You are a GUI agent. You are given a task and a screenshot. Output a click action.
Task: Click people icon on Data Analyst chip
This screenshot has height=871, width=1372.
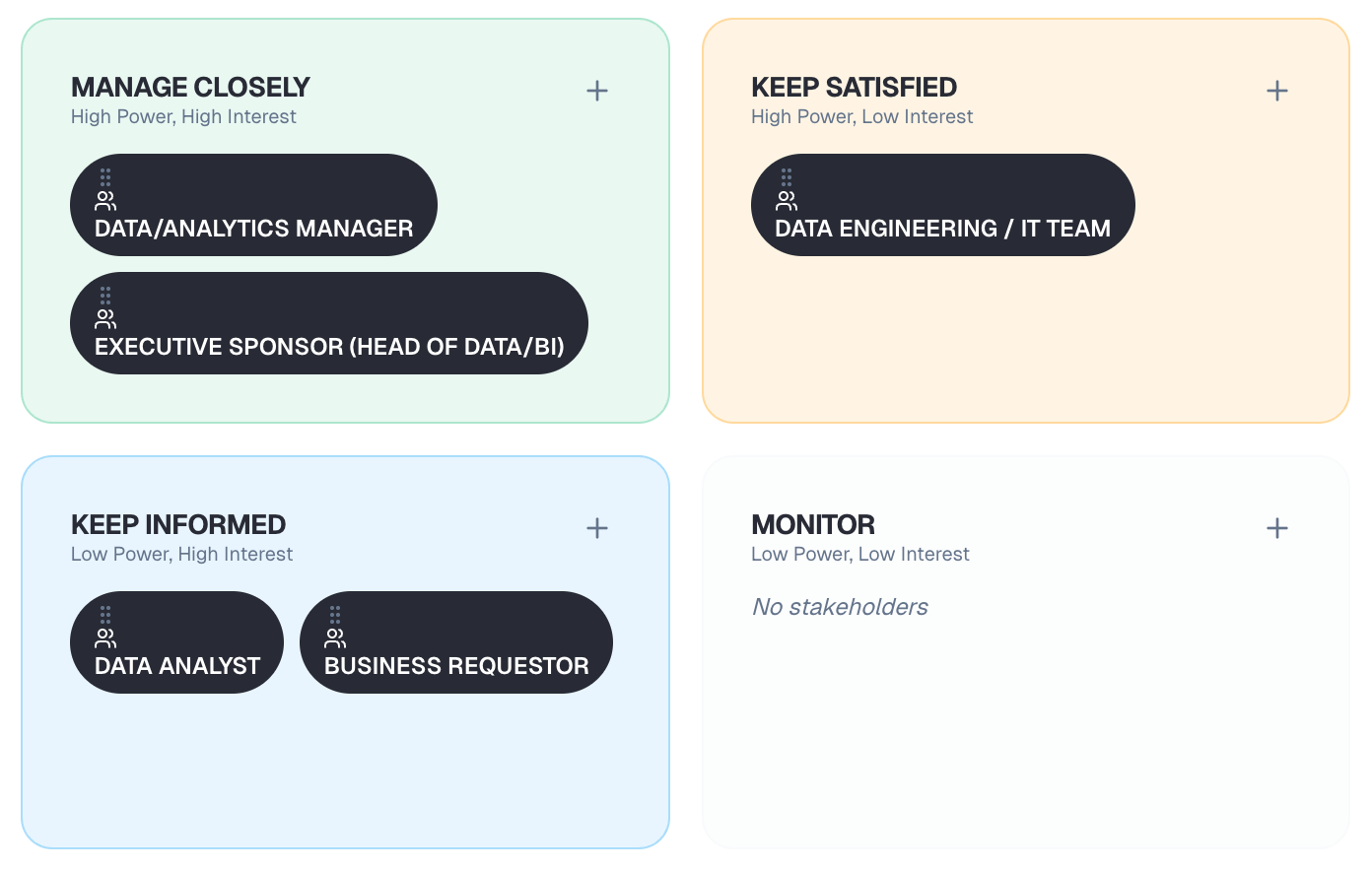point(105,638)
